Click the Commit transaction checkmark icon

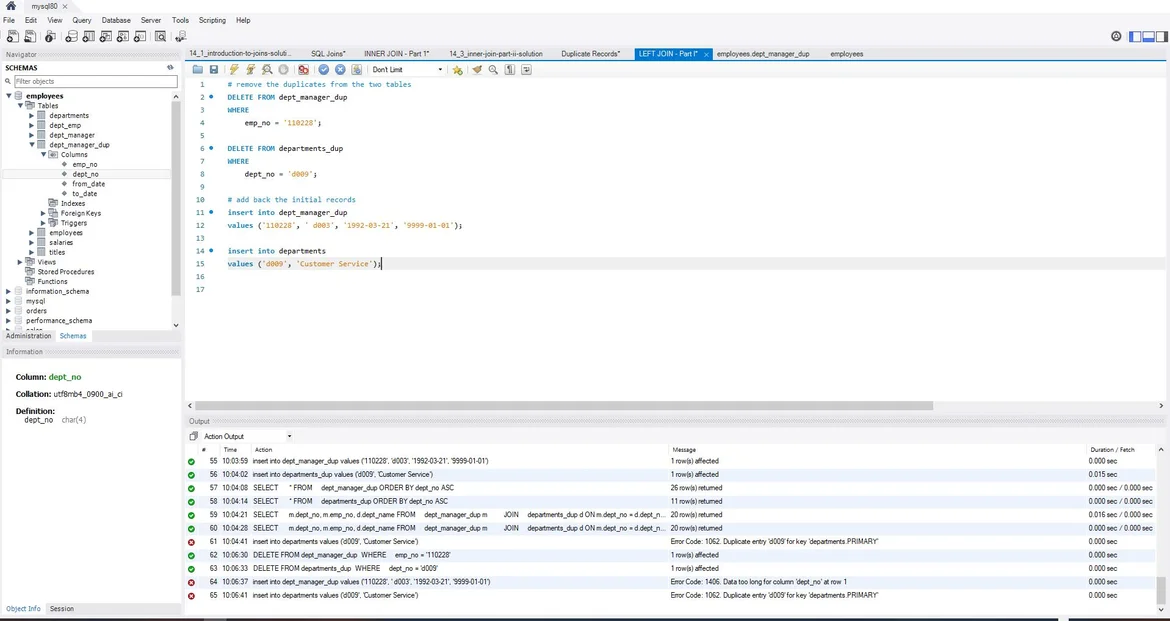pyautogui.click(x=323, y=70)
